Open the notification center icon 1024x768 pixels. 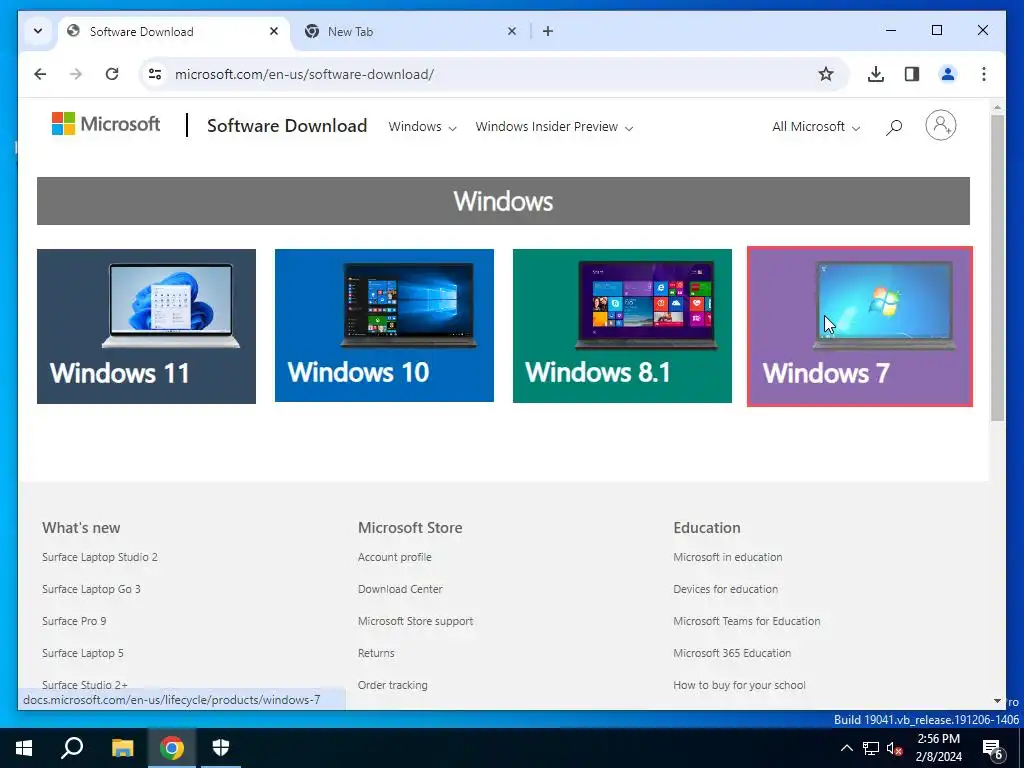[993, 749]
